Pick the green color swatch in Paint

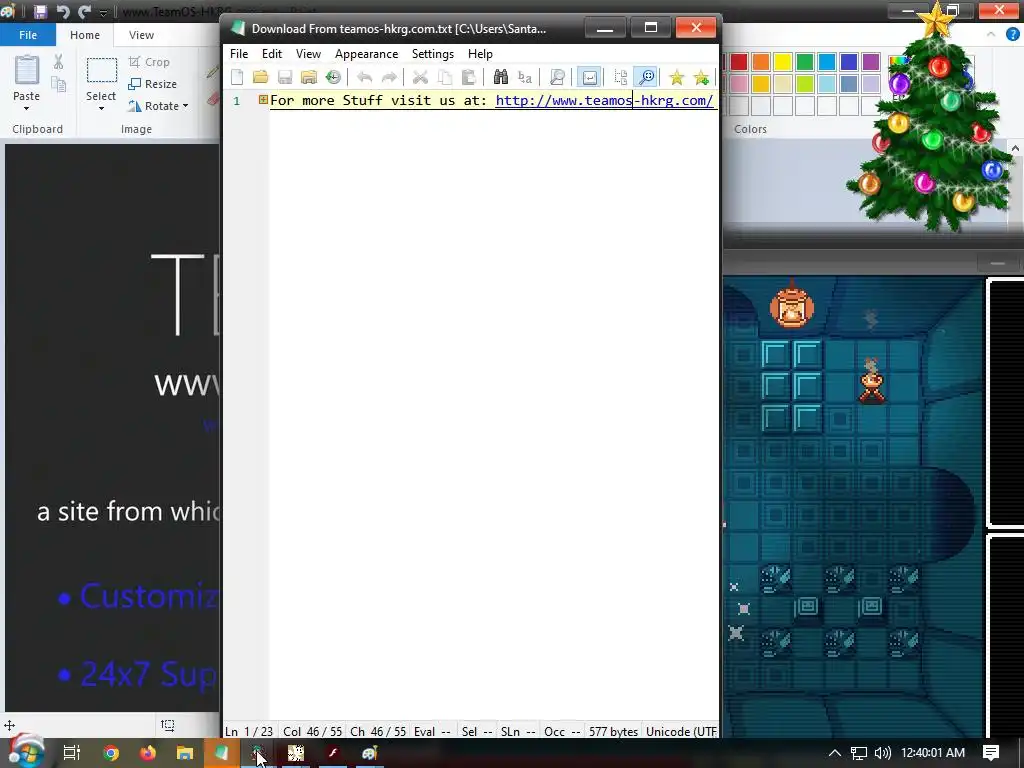tap(805, 61)
